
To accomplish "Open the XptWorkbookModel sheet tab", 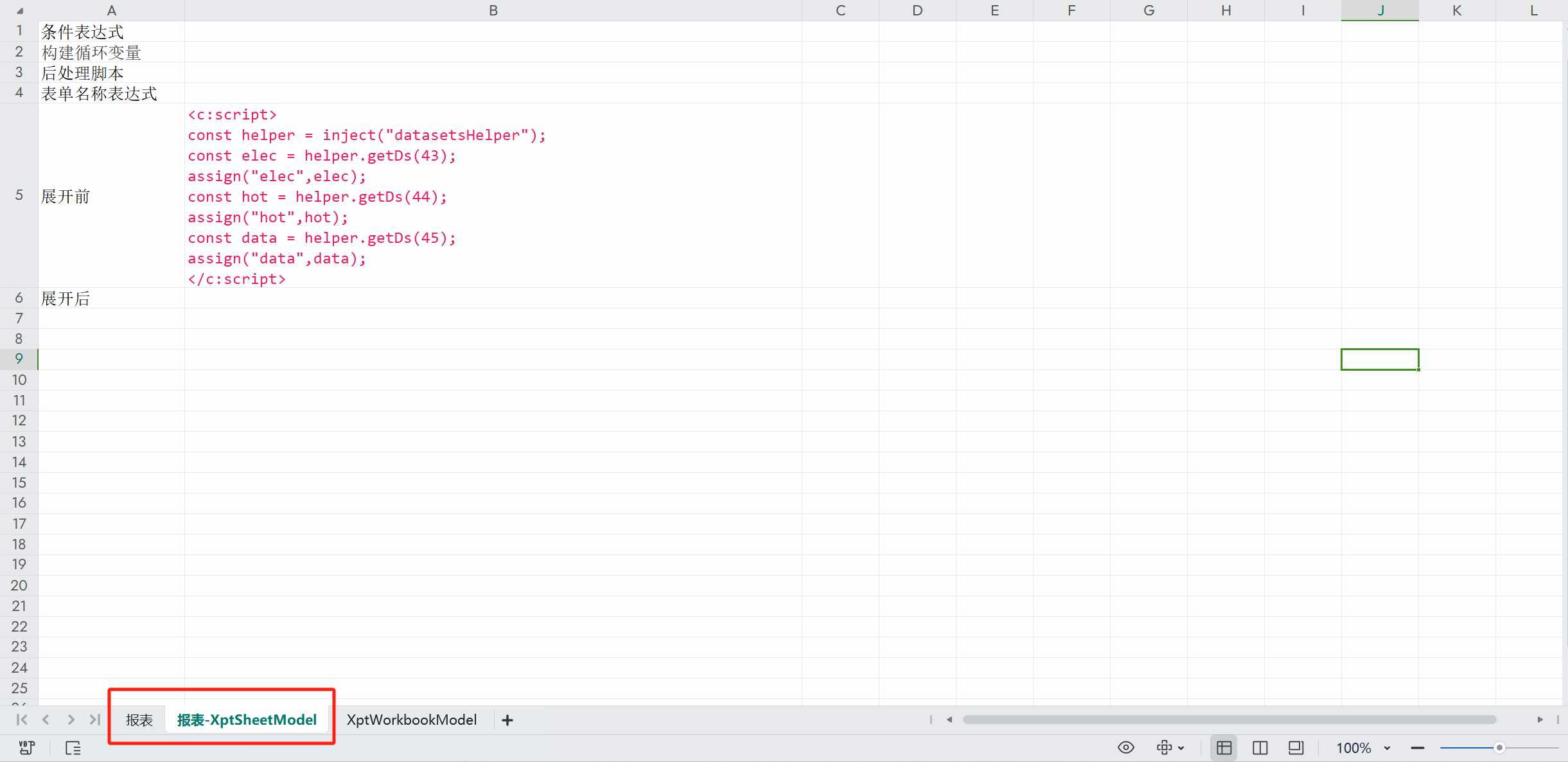I will pos(412,720).
